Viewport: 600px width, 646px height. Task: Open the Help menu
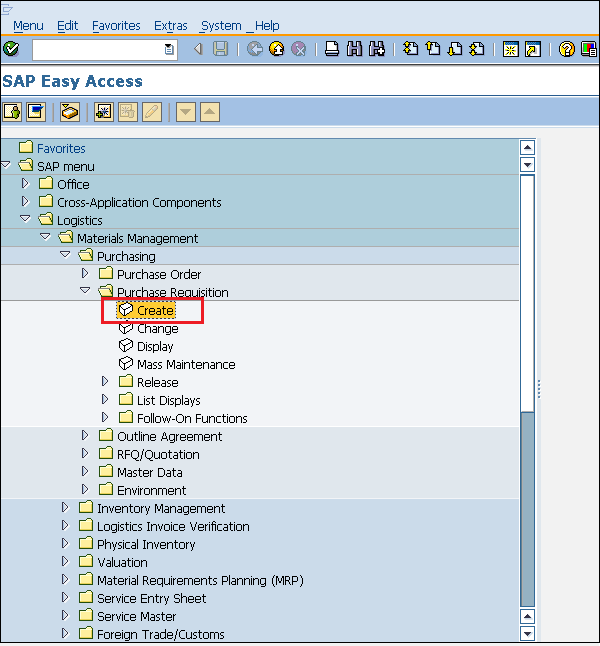[267, 26]
